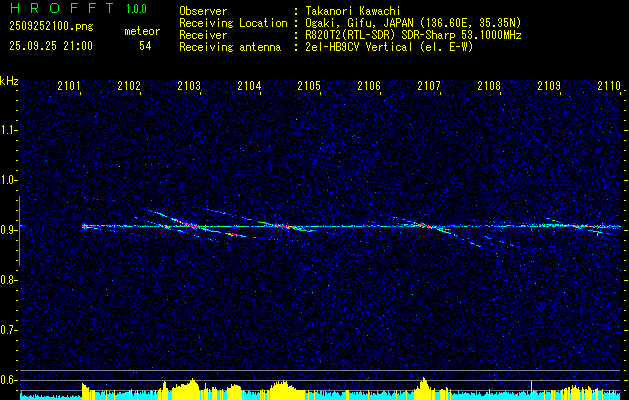Click the Receiving Location label
629x400 pixels.
click(x=233, y=23)
